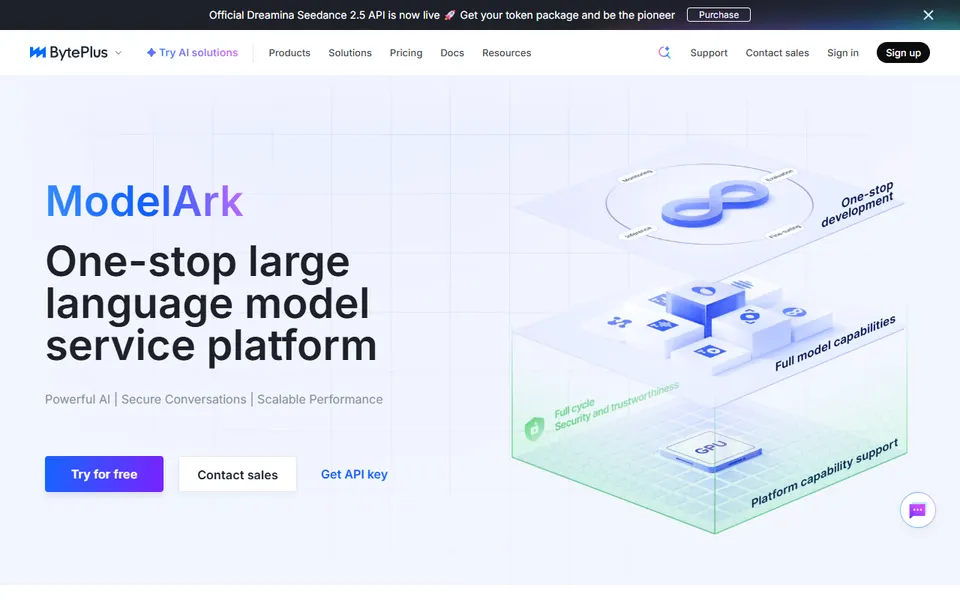Click the white Contact sales hero button

tap(238, 474)
